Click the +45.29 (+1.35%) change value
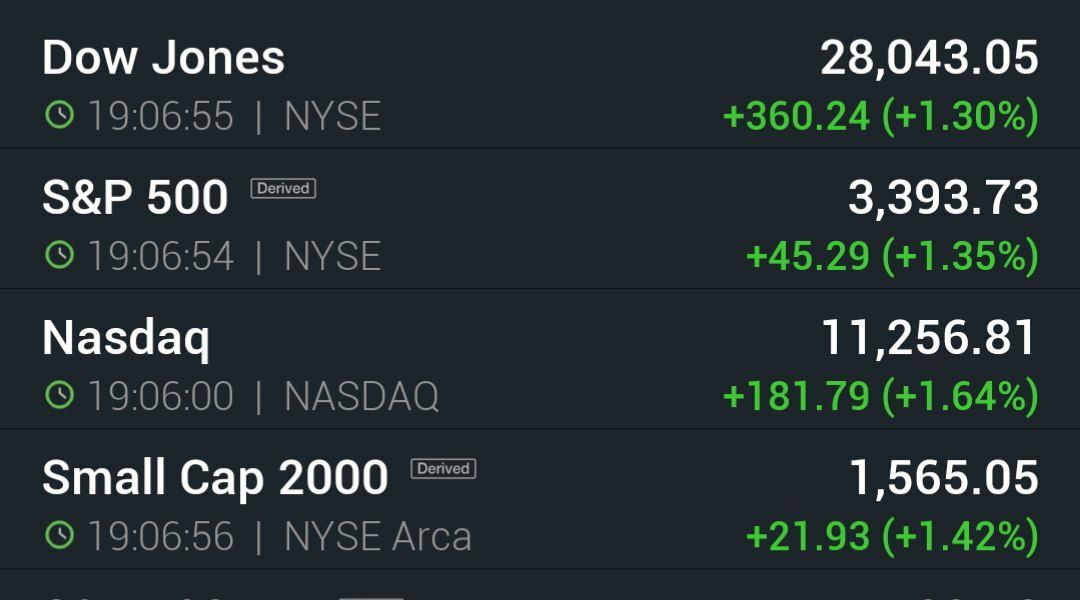The height and width of the screenshot is (600, 1080). (x=893, y=256)
